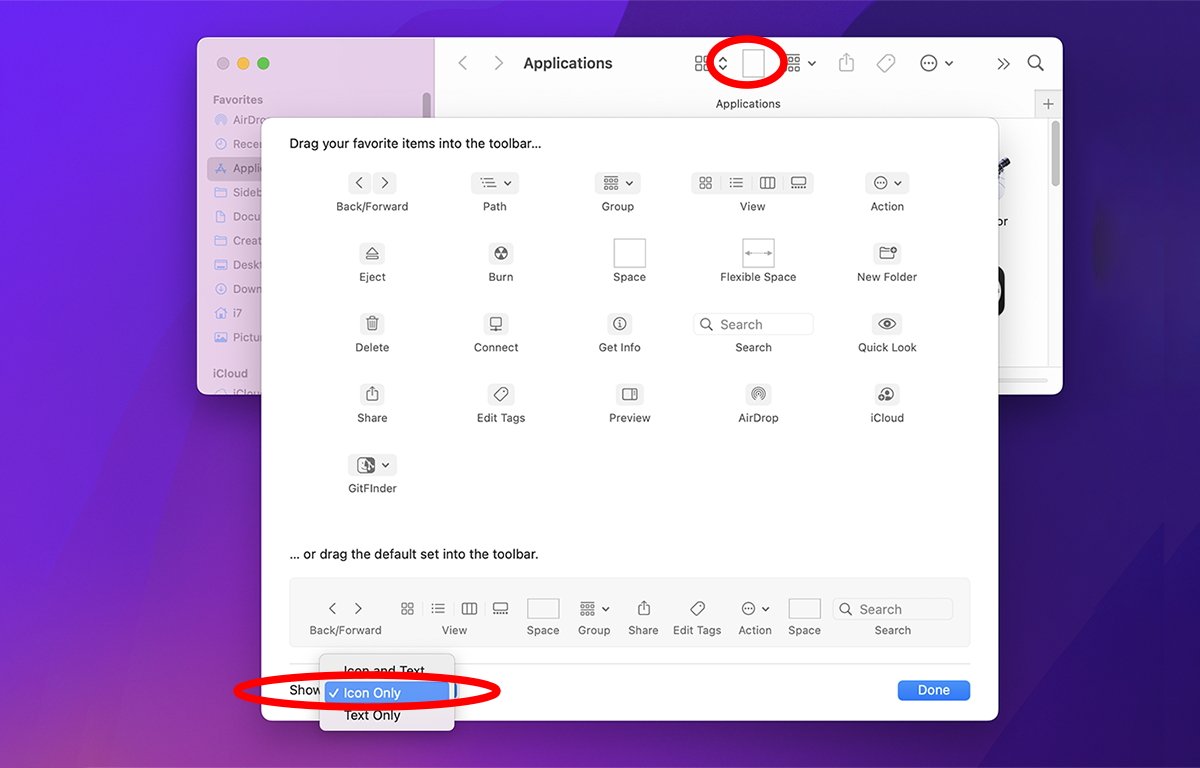Click the Quick Look eye icon
This screenshot has width=1200, height=768.
tap(886, 324)
